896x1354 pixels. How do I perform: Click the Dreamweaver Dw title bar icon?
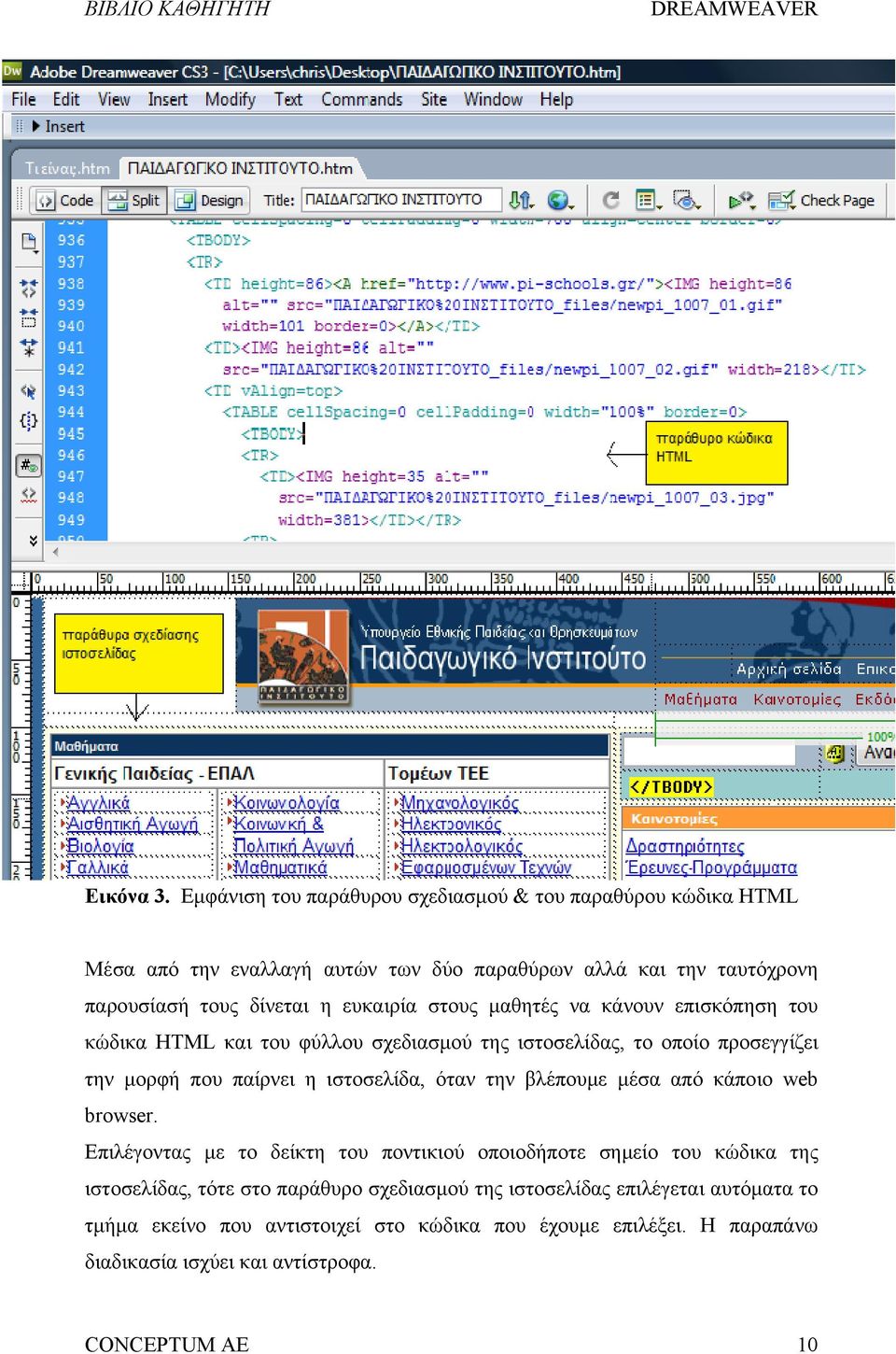coord(12,71)
